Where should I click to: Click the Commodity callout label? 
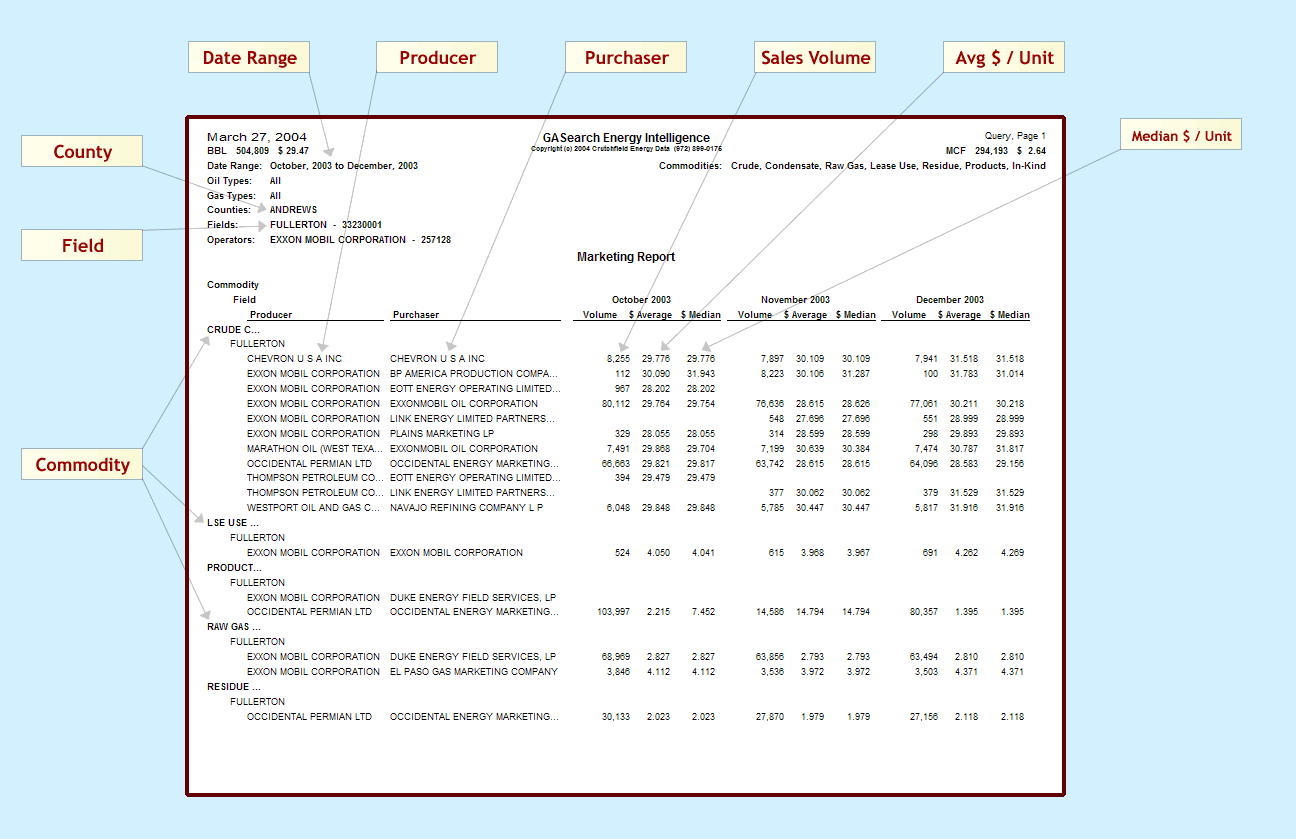pos(82,464)
